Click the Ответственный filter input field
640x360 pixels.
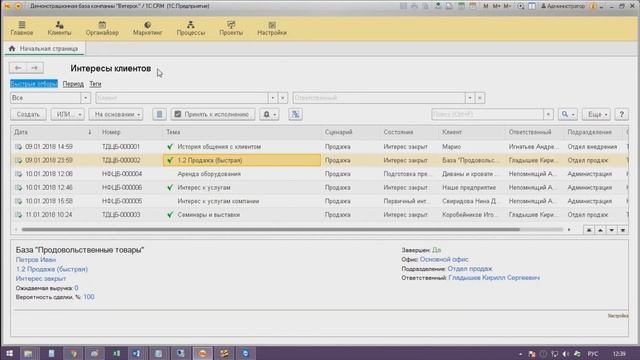point(379,98)
